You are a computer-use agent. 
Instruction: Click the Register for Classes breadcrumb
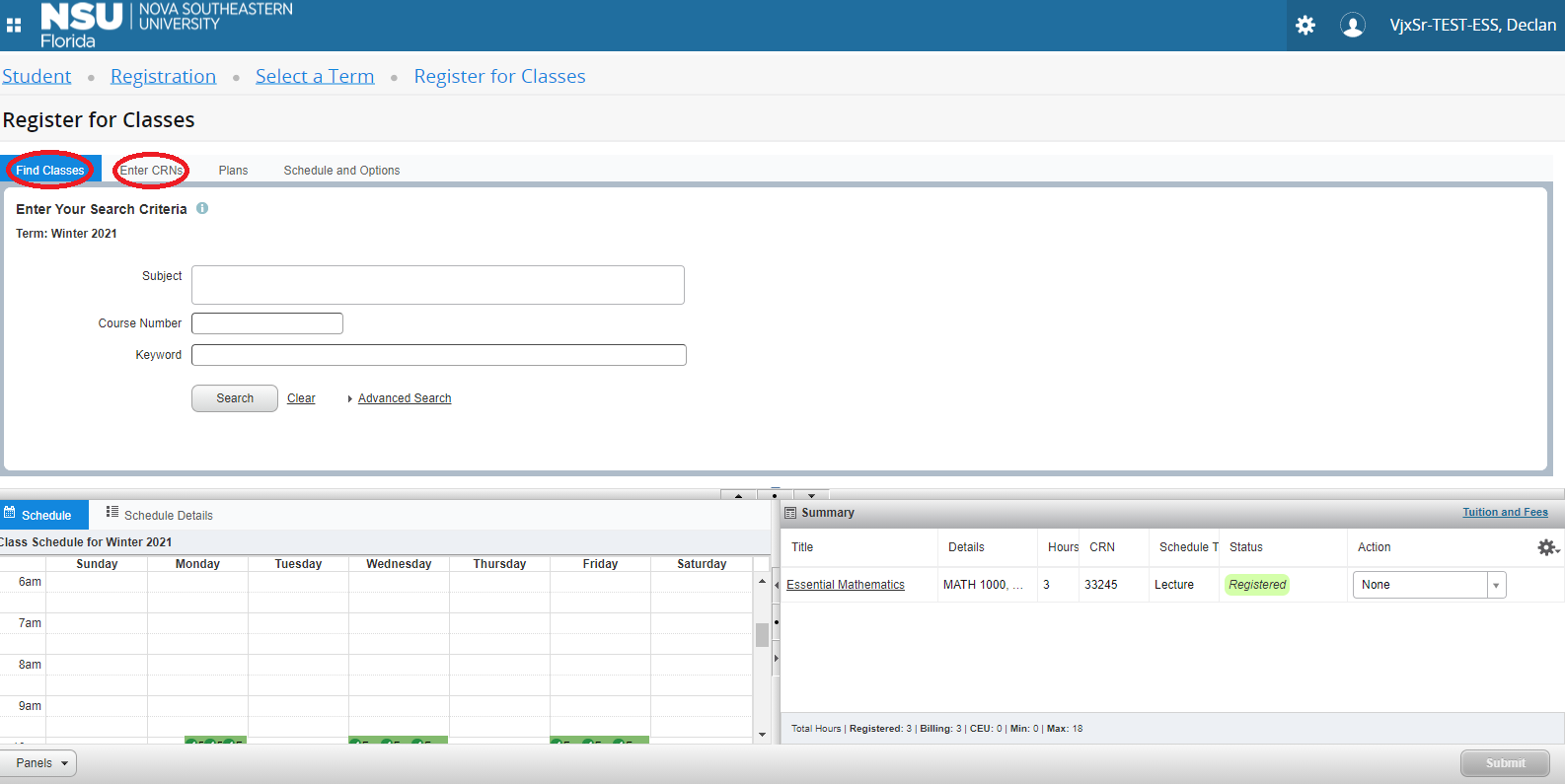pos(499,76)
